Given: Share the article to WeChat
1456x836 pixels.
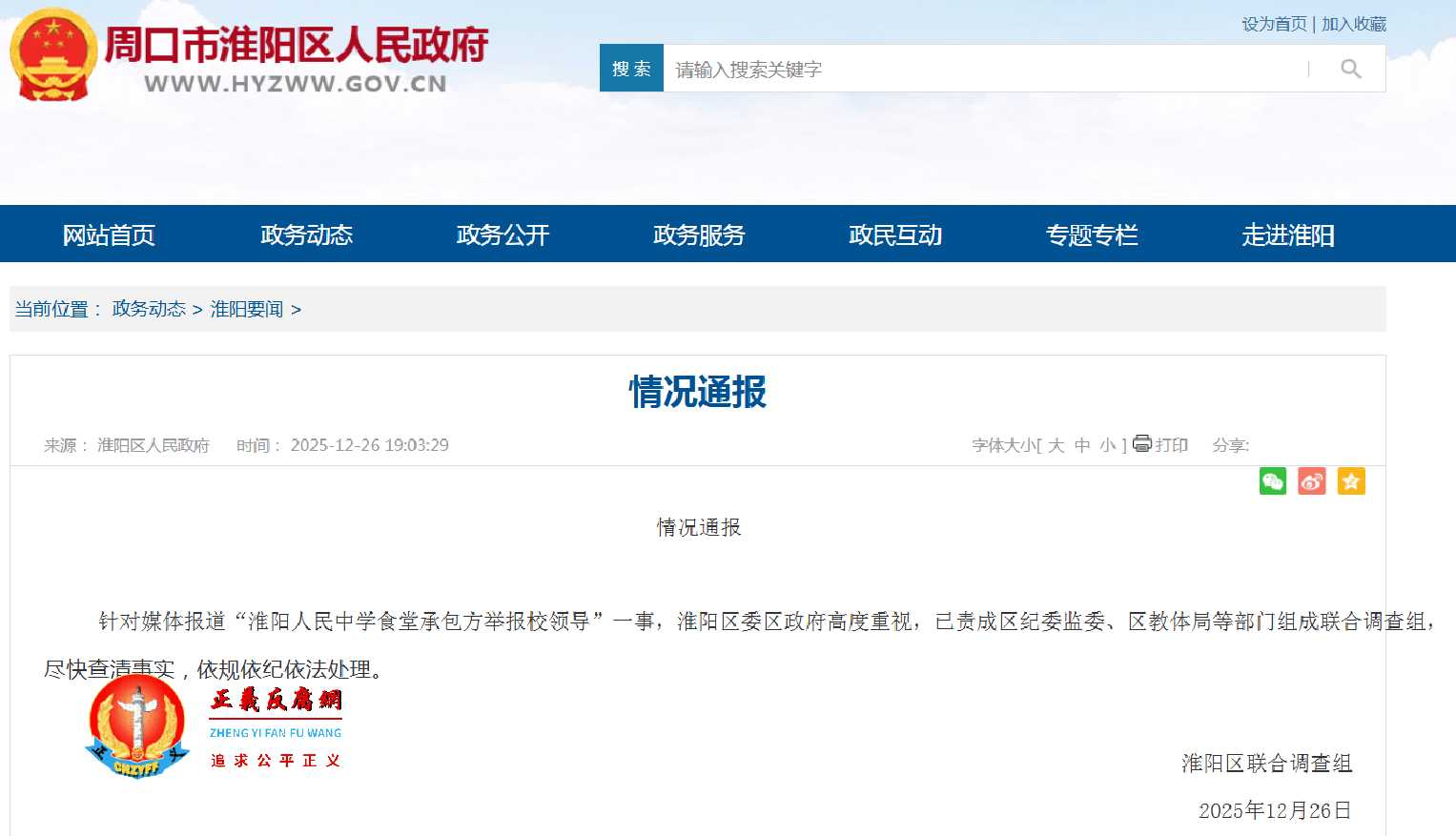Looking at the screenshot, I should (1272, 481).
